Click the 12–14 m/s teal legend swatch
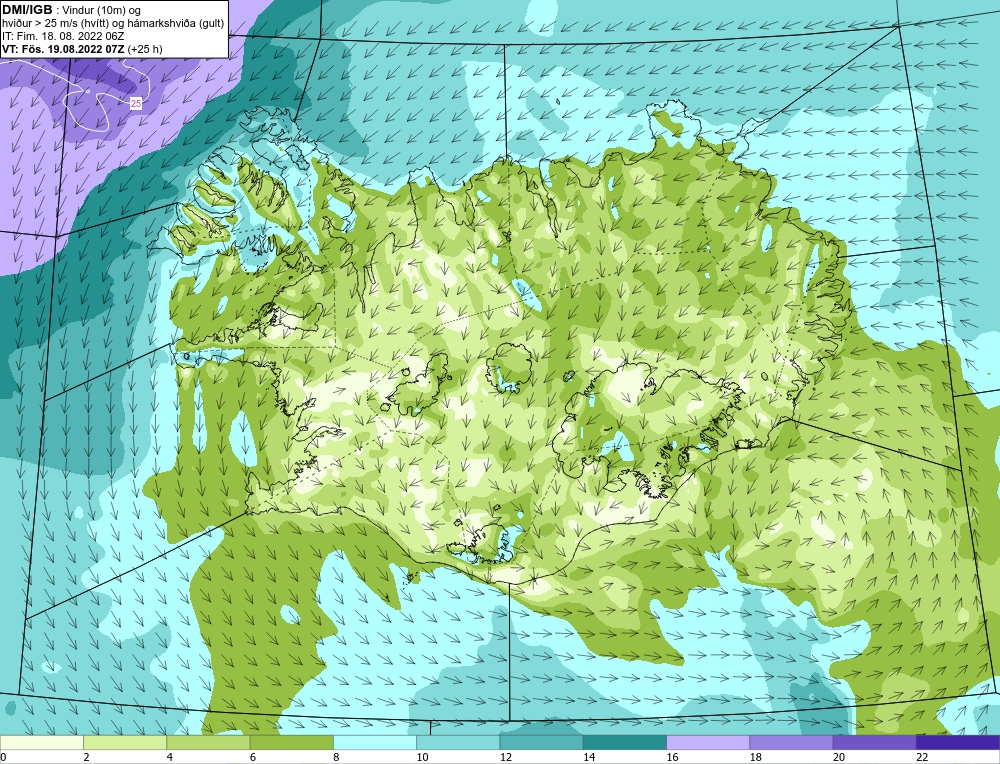This screenshot has width=1000, height=764. pyautogui.click(x=541, y=742)
